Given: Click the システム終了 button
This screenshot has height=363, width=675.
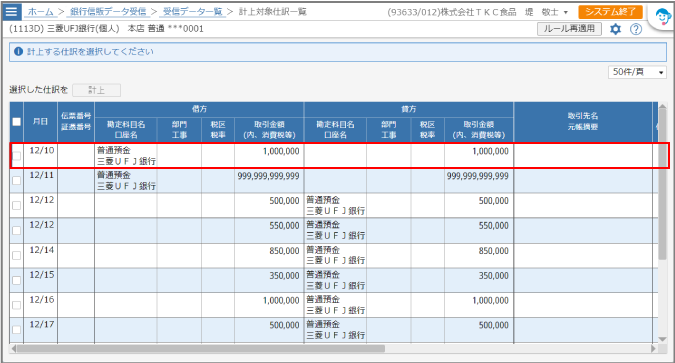Looking at the screenshot, I should (610, 12).
